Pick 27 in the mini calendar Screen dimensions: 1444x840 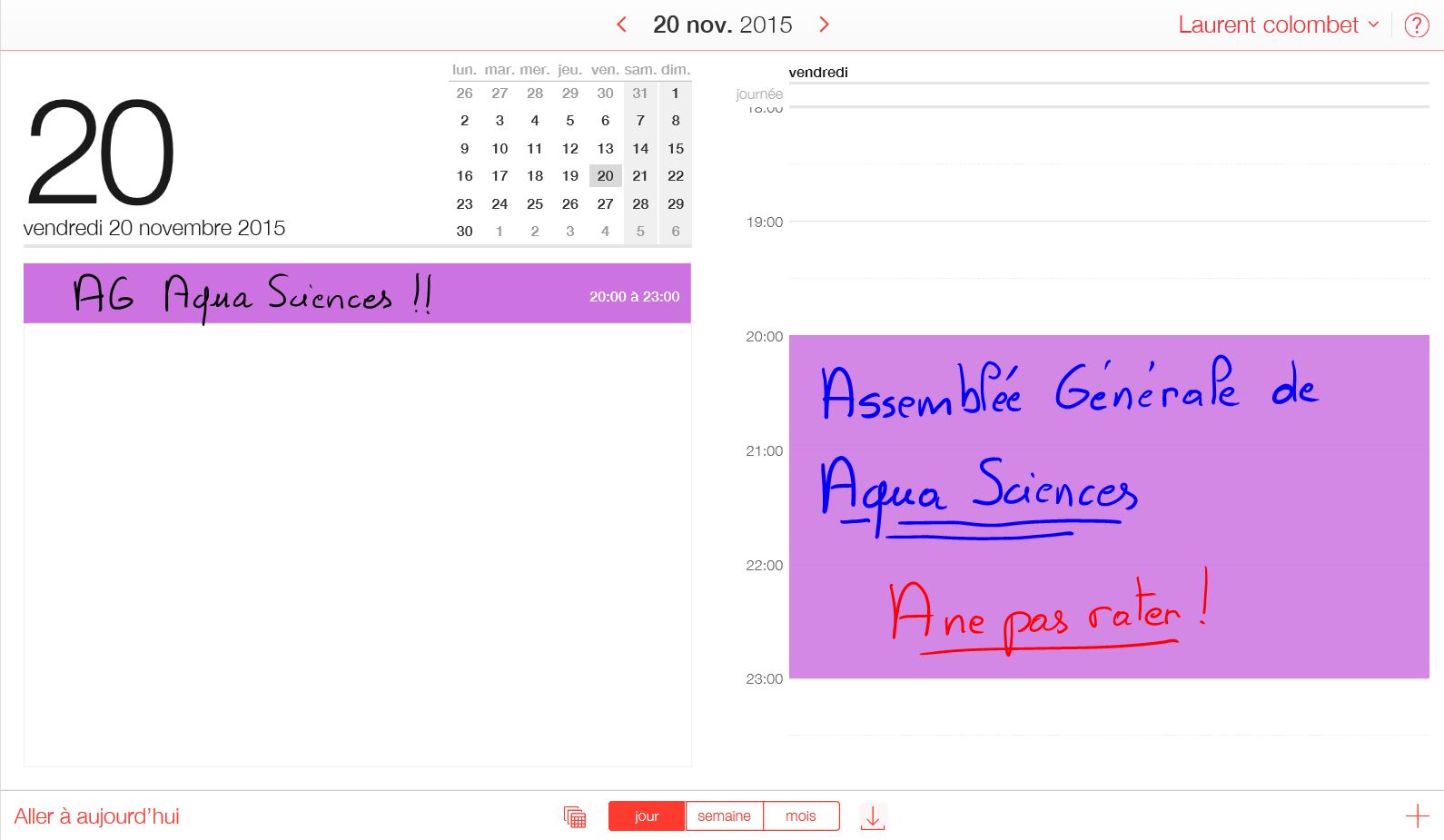[x=605, y=204]
